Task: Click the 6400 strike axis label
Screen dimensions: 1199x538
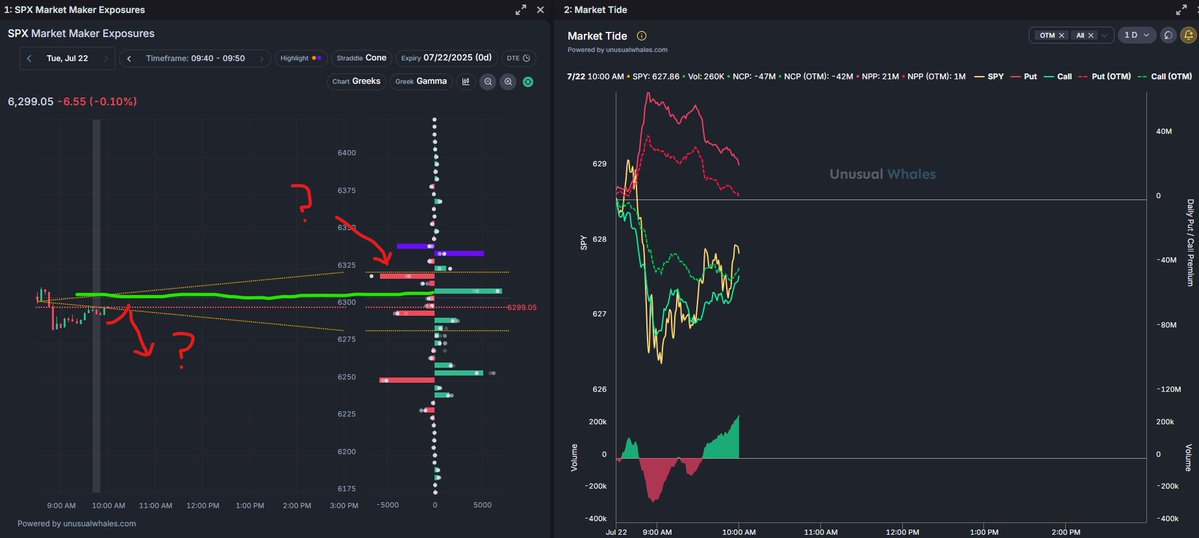Action: (346, 153)
